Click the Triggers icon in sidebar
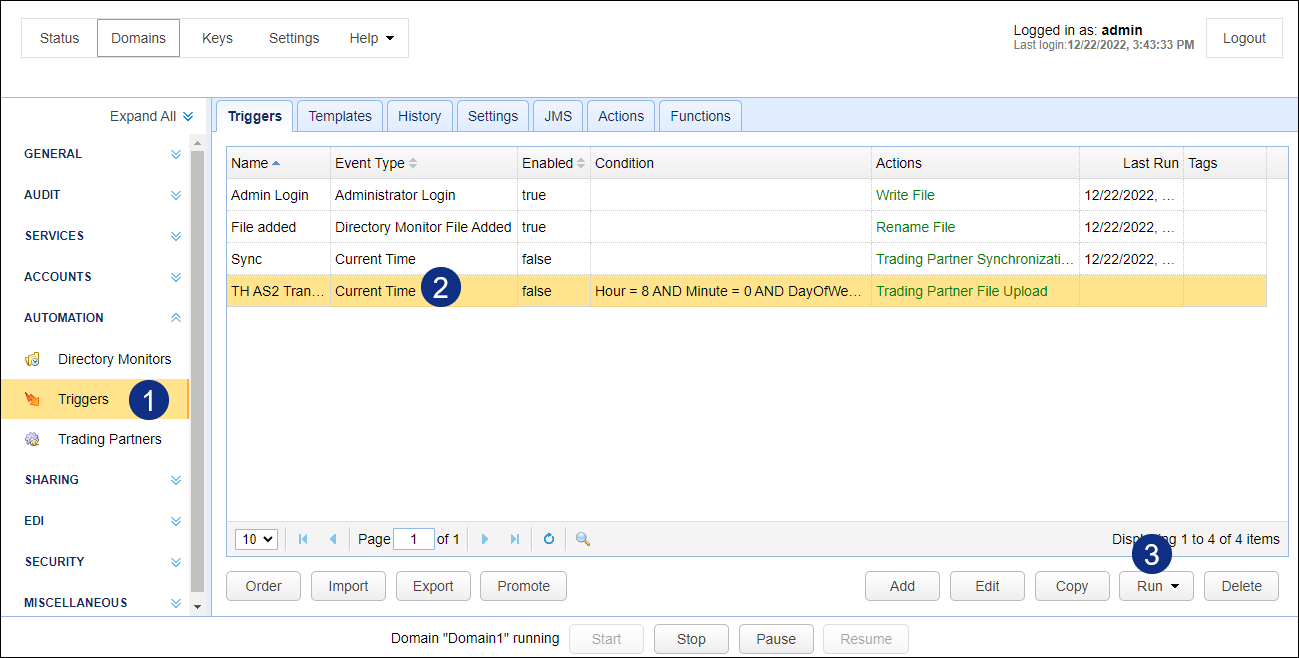The width and height of the screenshot is (1299, 658). tap(33, 400)
